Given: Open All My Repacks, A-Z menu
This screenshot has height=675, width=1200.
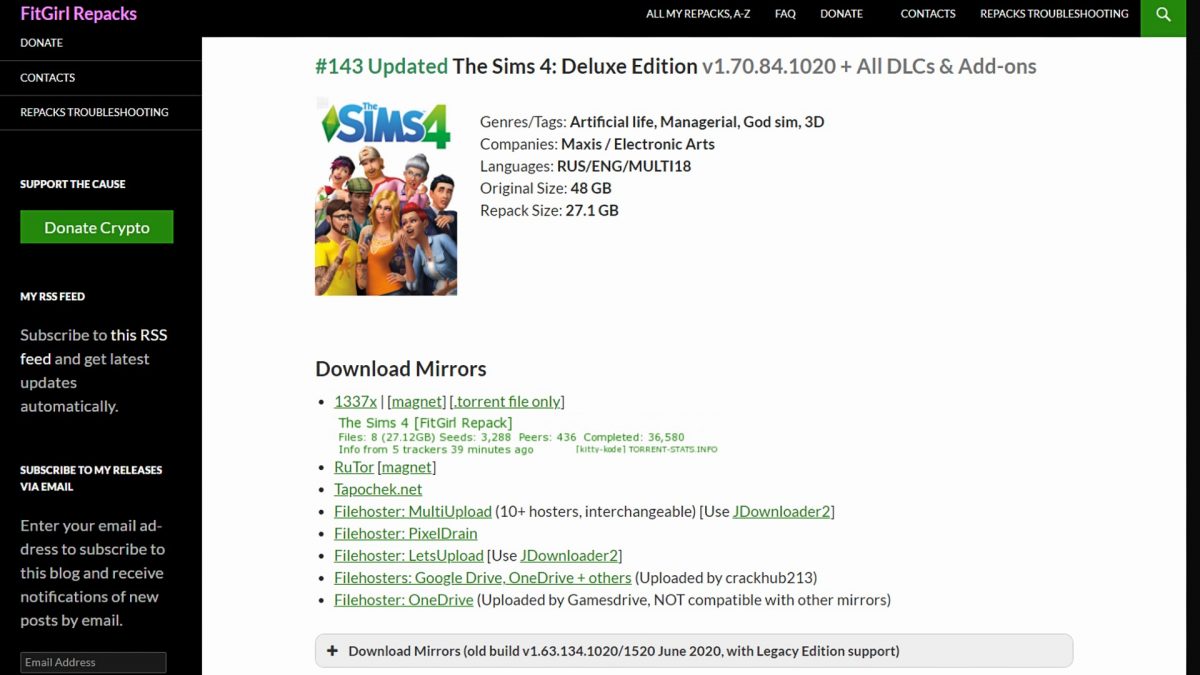Looking at the screenshot, I should pyautogui.click(x=698, y=14).
